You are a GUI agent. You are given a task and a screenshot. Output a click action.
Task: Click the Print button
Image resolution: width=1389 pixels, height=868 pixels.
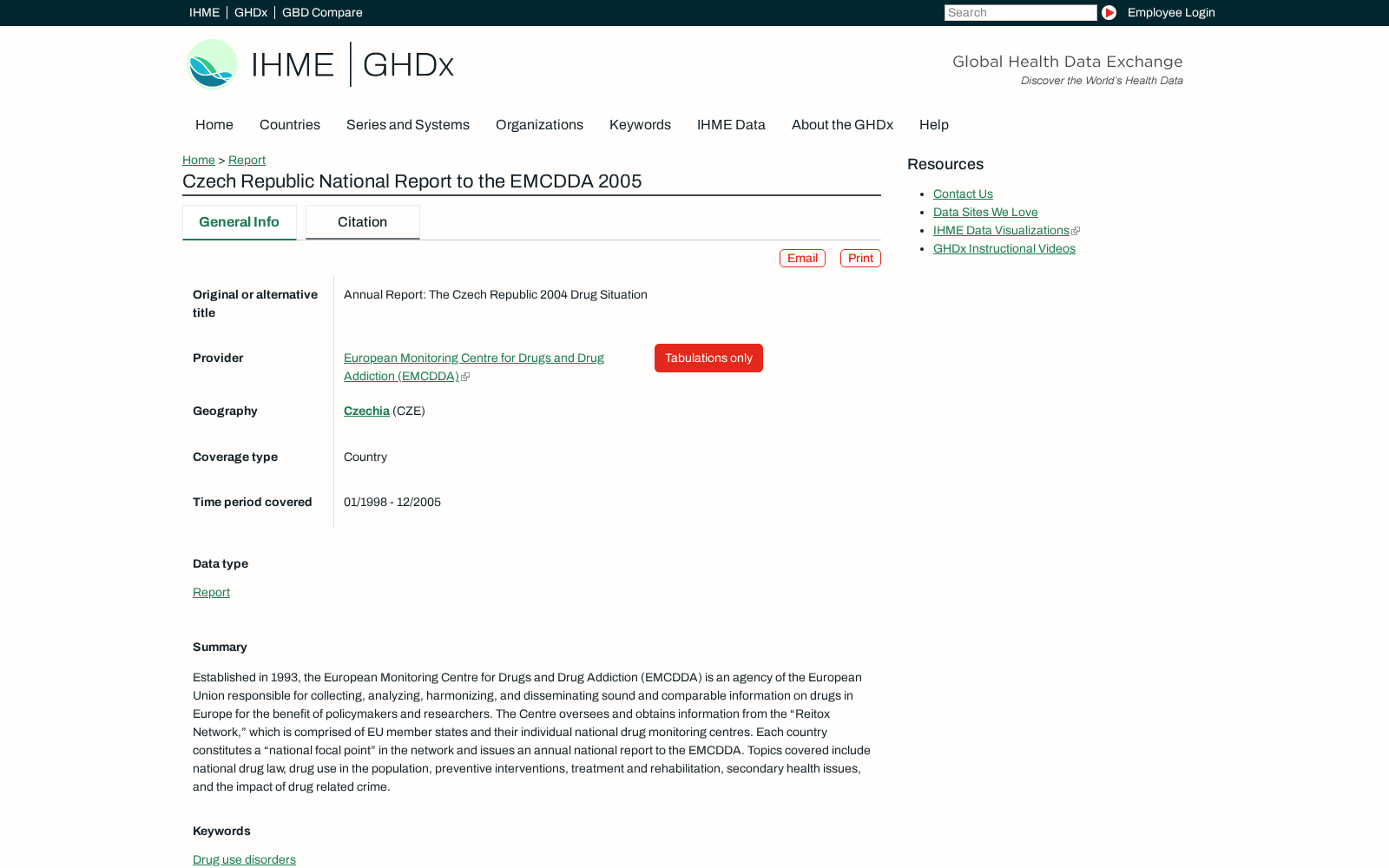[x=860, y=258]
